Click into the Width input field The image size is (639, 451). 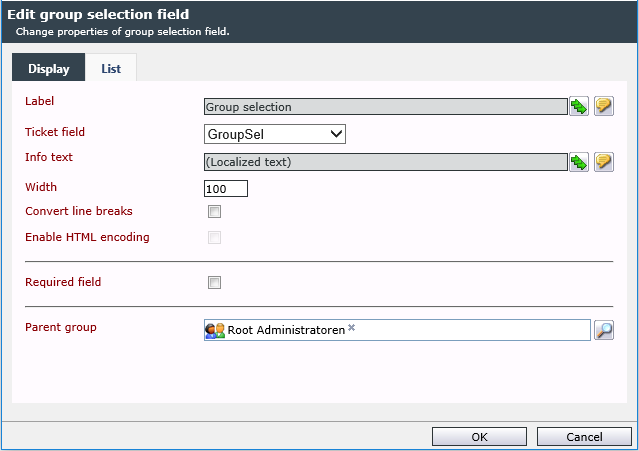coord(226,189)
